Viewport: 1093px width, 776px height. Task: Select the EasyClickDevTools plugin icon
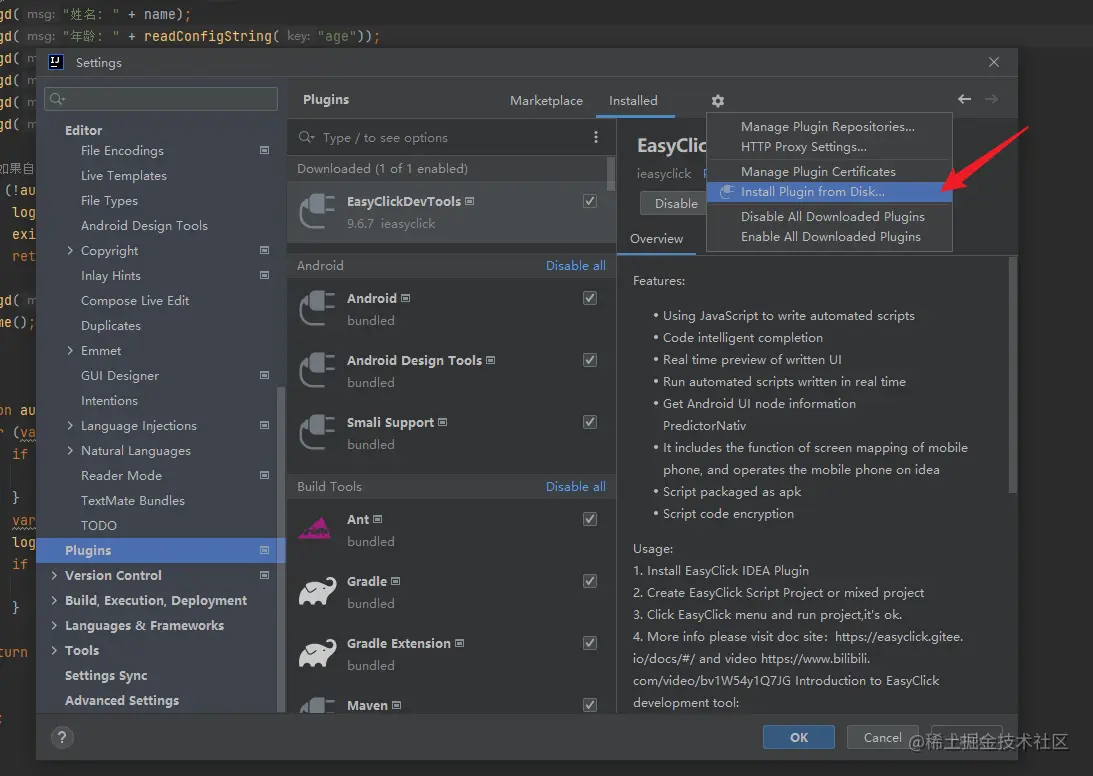317,211
